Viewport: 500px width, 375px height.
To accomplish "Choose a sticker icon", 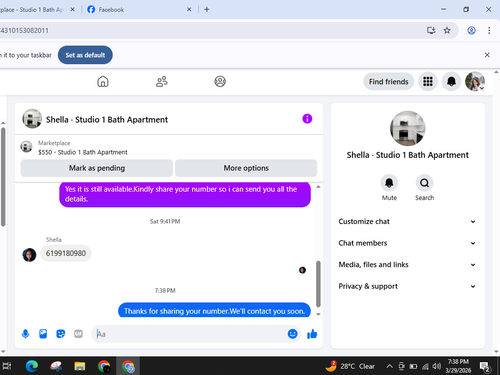I will pyautogui.click(x=61, y=334).
